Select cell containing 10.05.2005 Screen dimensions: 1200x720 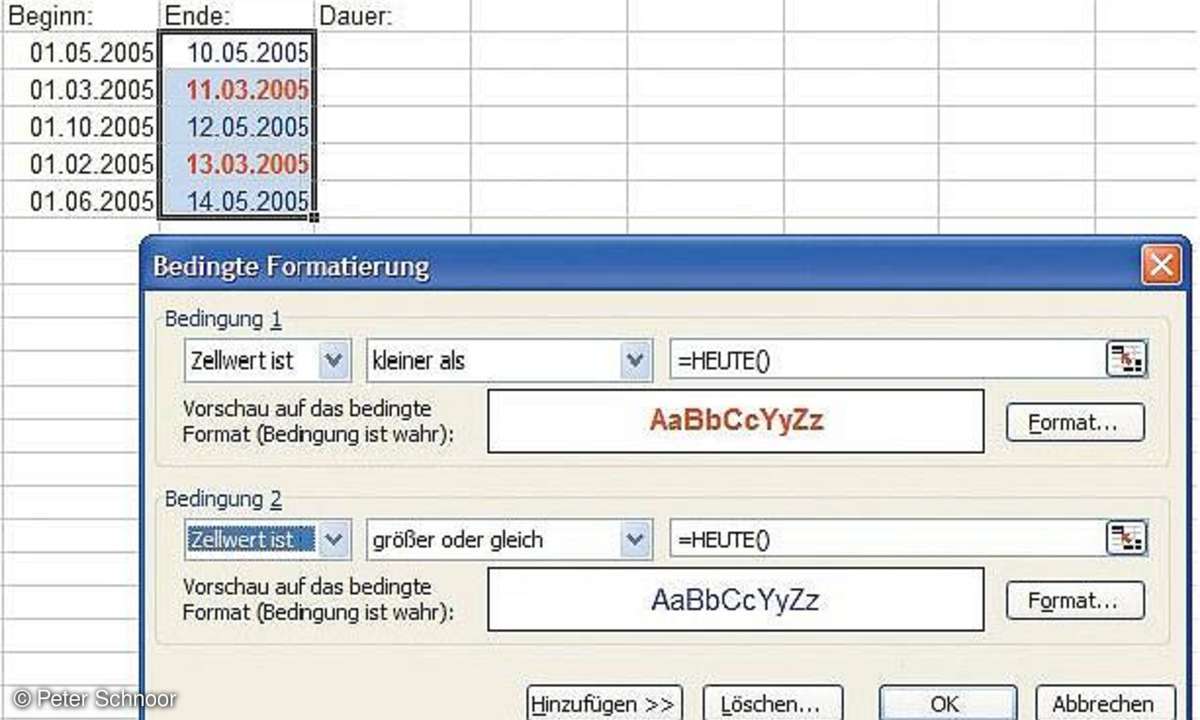236,51
